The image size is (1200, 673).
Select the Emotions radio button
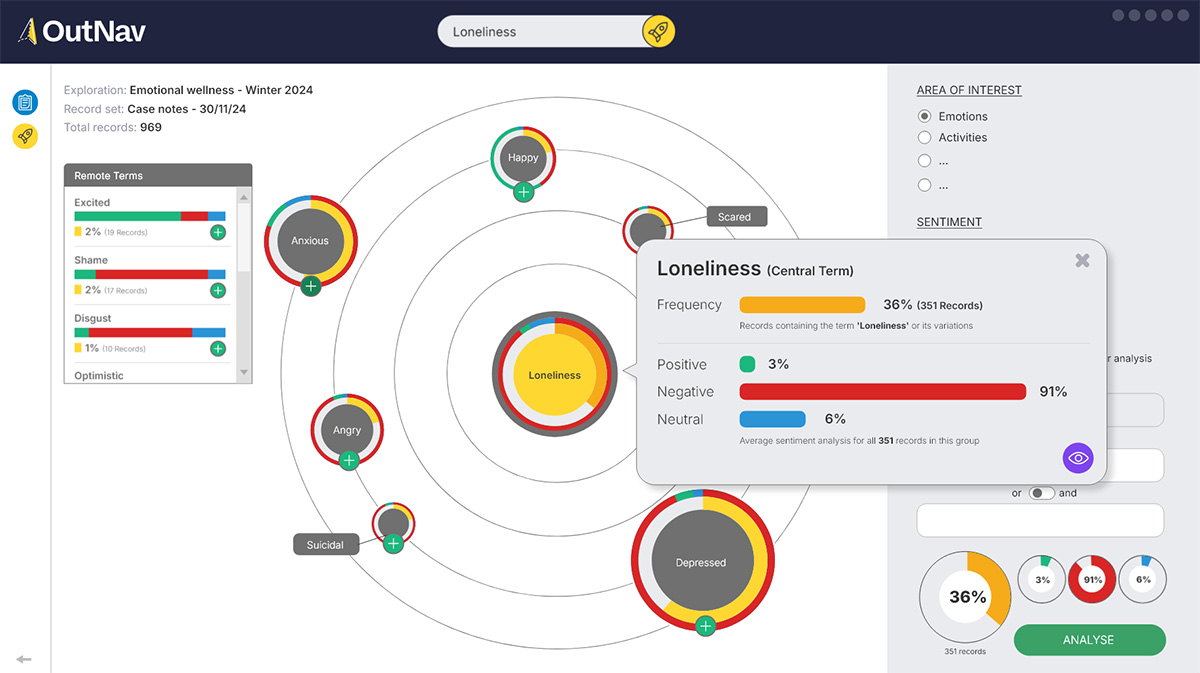925,116
